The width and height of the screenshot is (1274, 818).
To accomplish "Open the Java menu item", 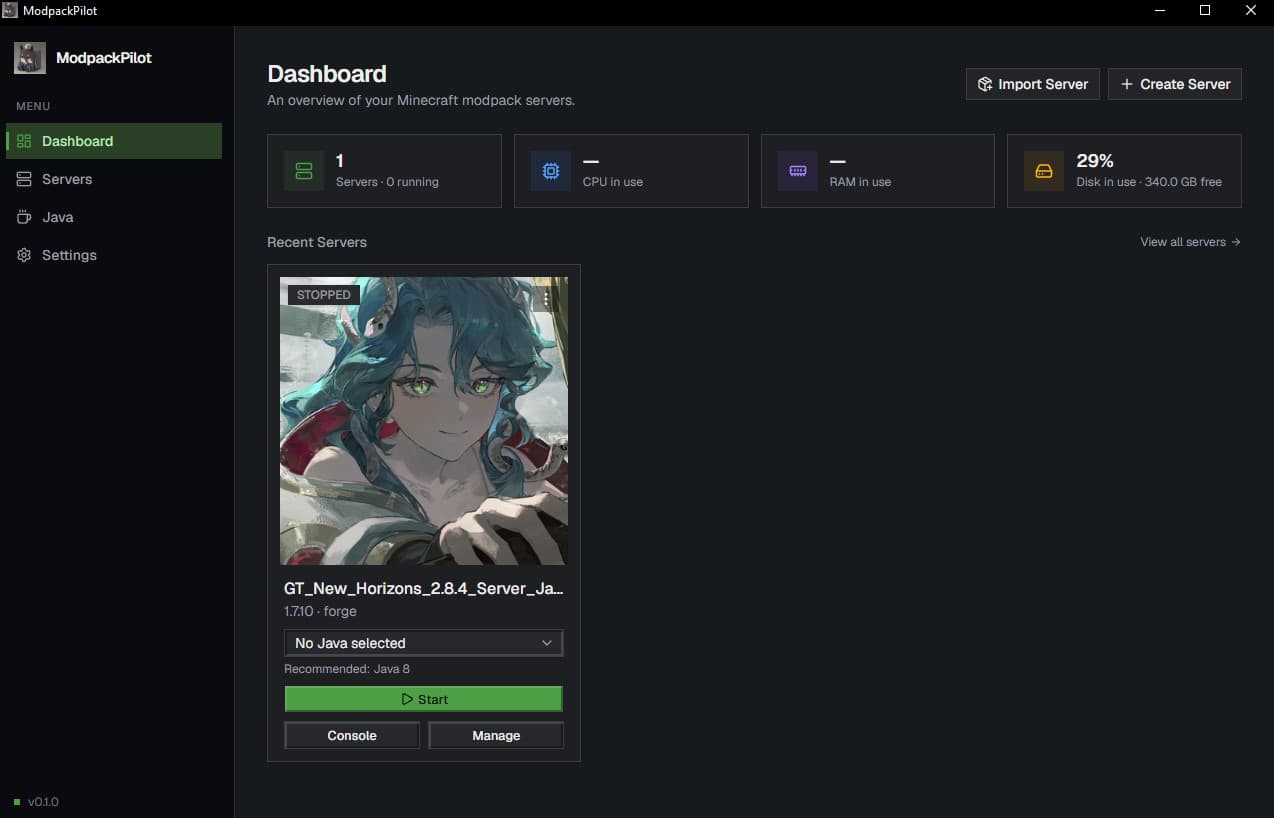I will pyautogui.click(x=114, y=217).
